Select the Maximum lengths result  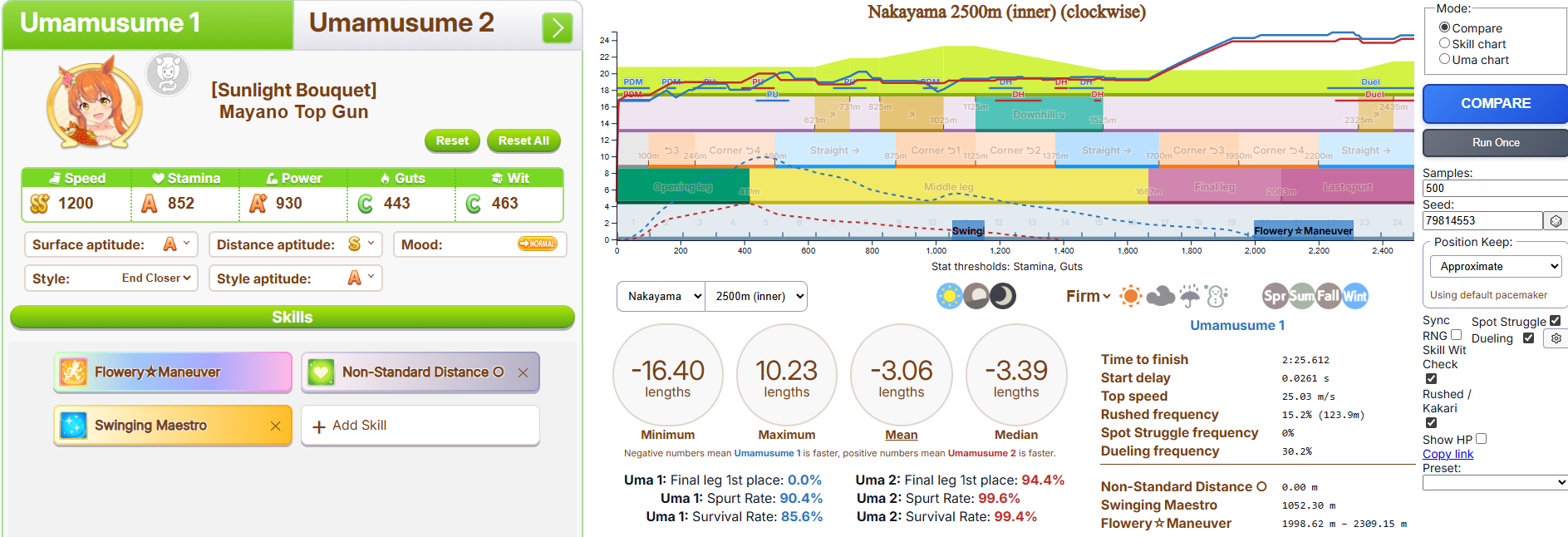tap(786, 375)
